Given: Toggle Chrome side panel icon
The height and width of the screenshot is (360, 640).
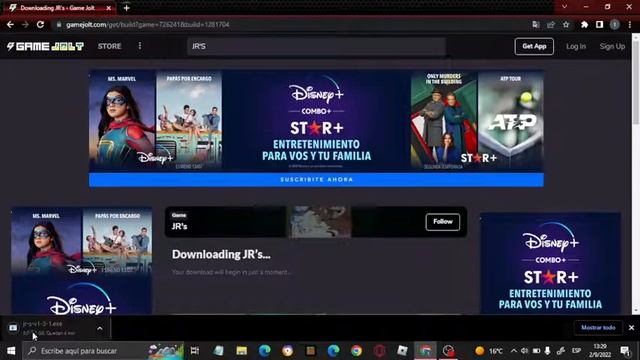Looking at the screenshot, I should [599, 24].
